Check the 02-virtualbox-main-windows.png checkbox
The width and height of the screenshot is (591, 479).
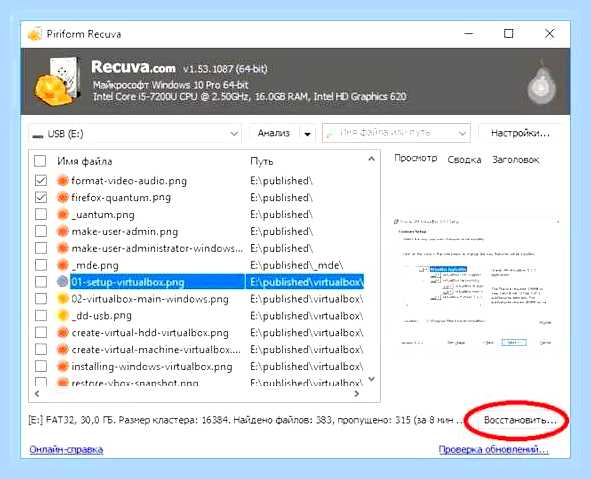(x=41, y=299)
